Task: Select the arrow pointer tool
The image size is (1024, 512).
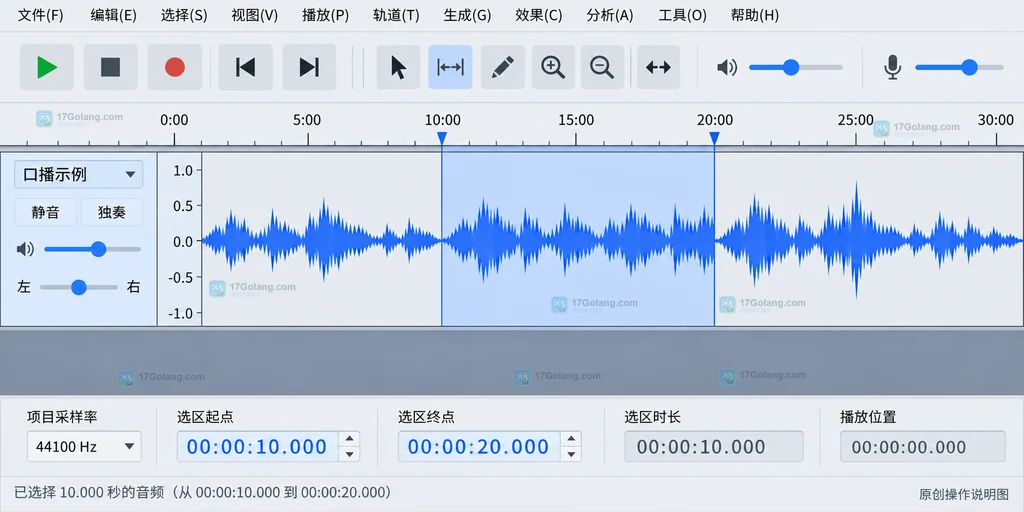Action: pyautogui.click(x=398, y=67)
